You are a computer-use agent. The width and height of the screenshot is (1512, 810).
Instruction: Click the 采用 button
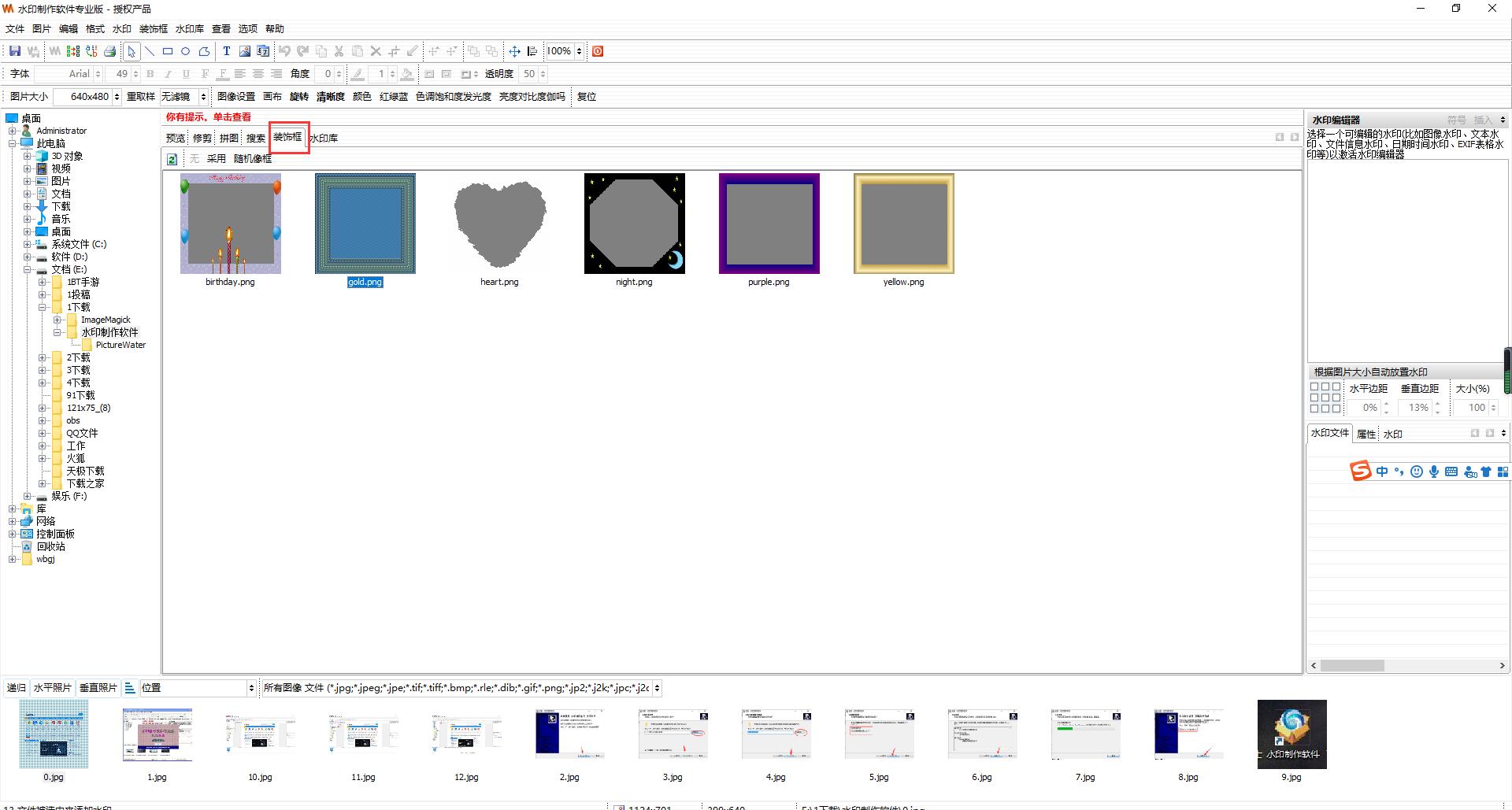217,159
